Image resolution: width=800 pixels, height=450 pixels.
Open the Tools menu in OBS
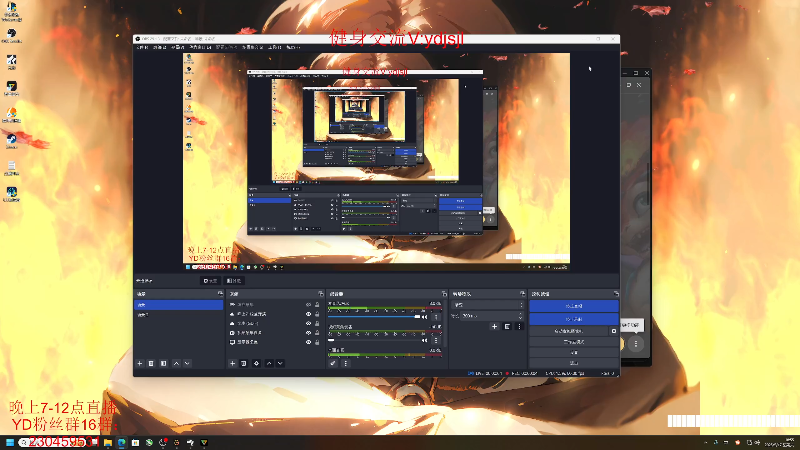point(274,47)
